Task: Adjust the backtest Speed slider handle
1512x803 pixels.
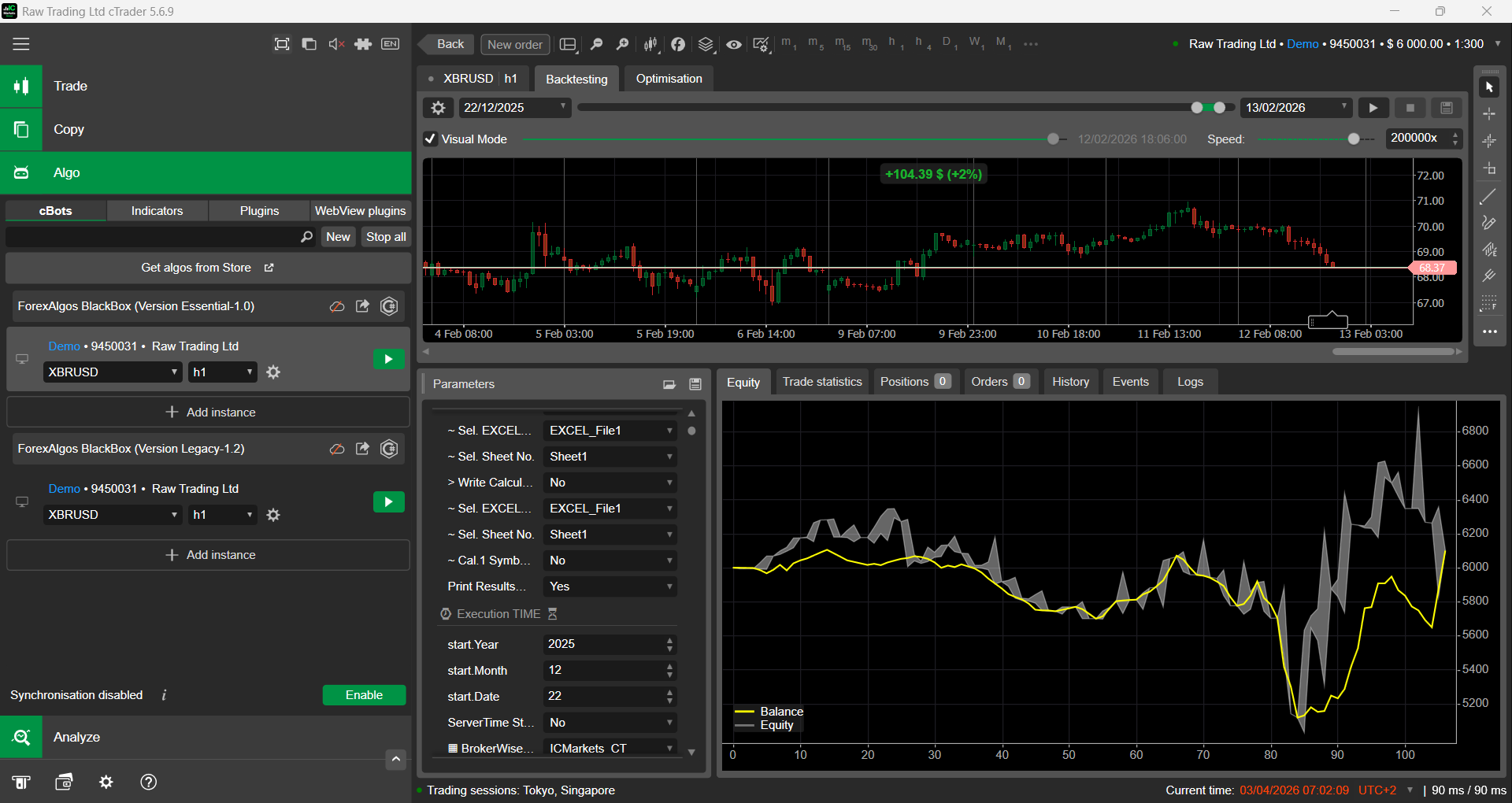Action: [x=1354, y=139]
